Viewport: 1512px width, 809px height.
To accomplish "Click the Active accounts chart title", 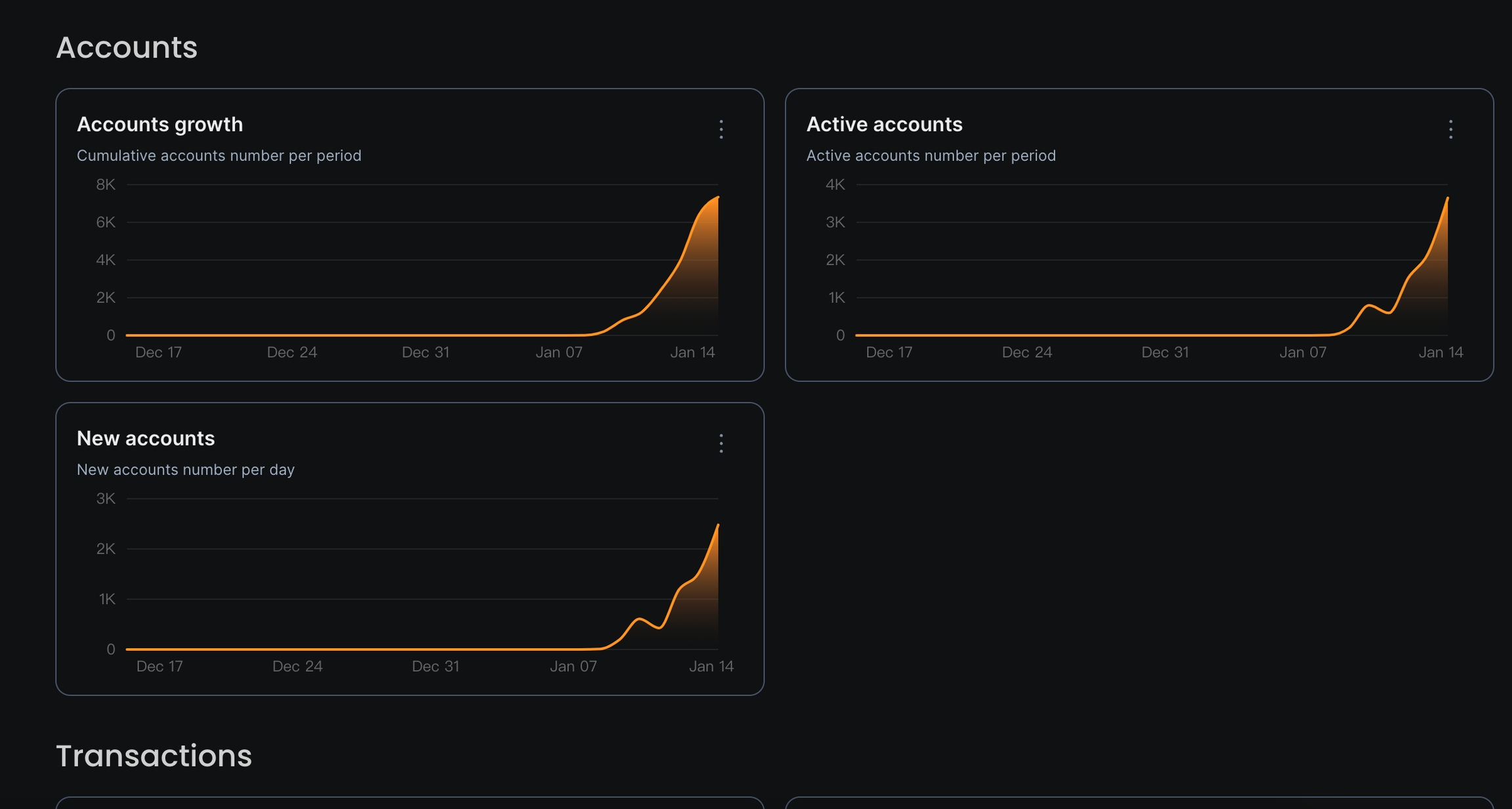I will tap(884, 125).
